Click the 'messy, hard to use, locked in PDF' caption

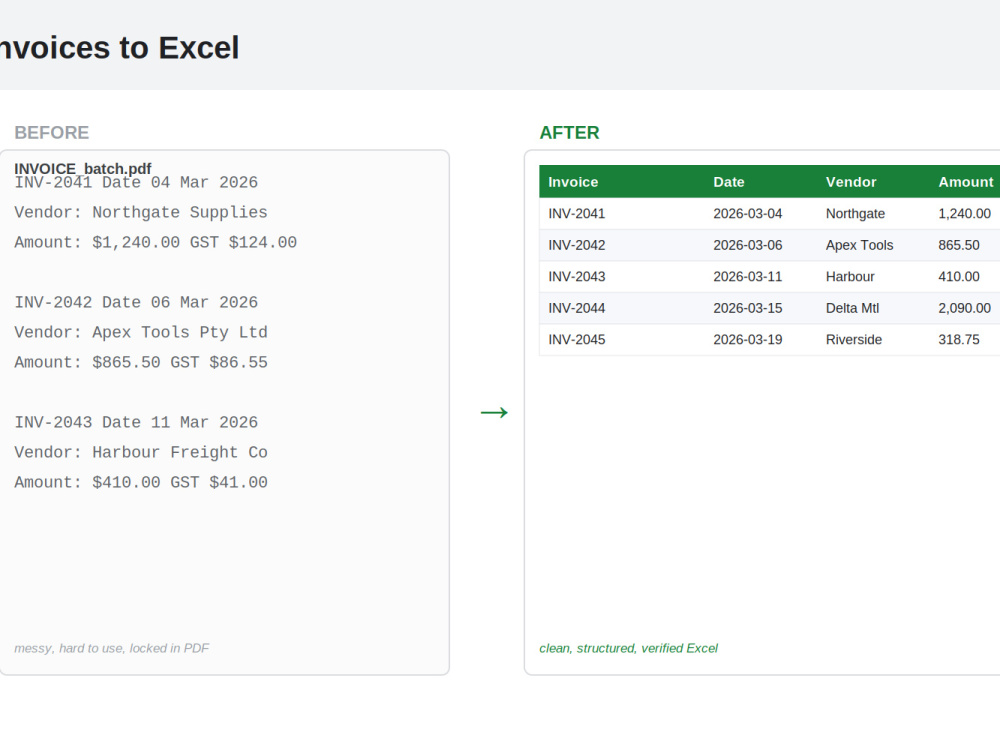112,648
